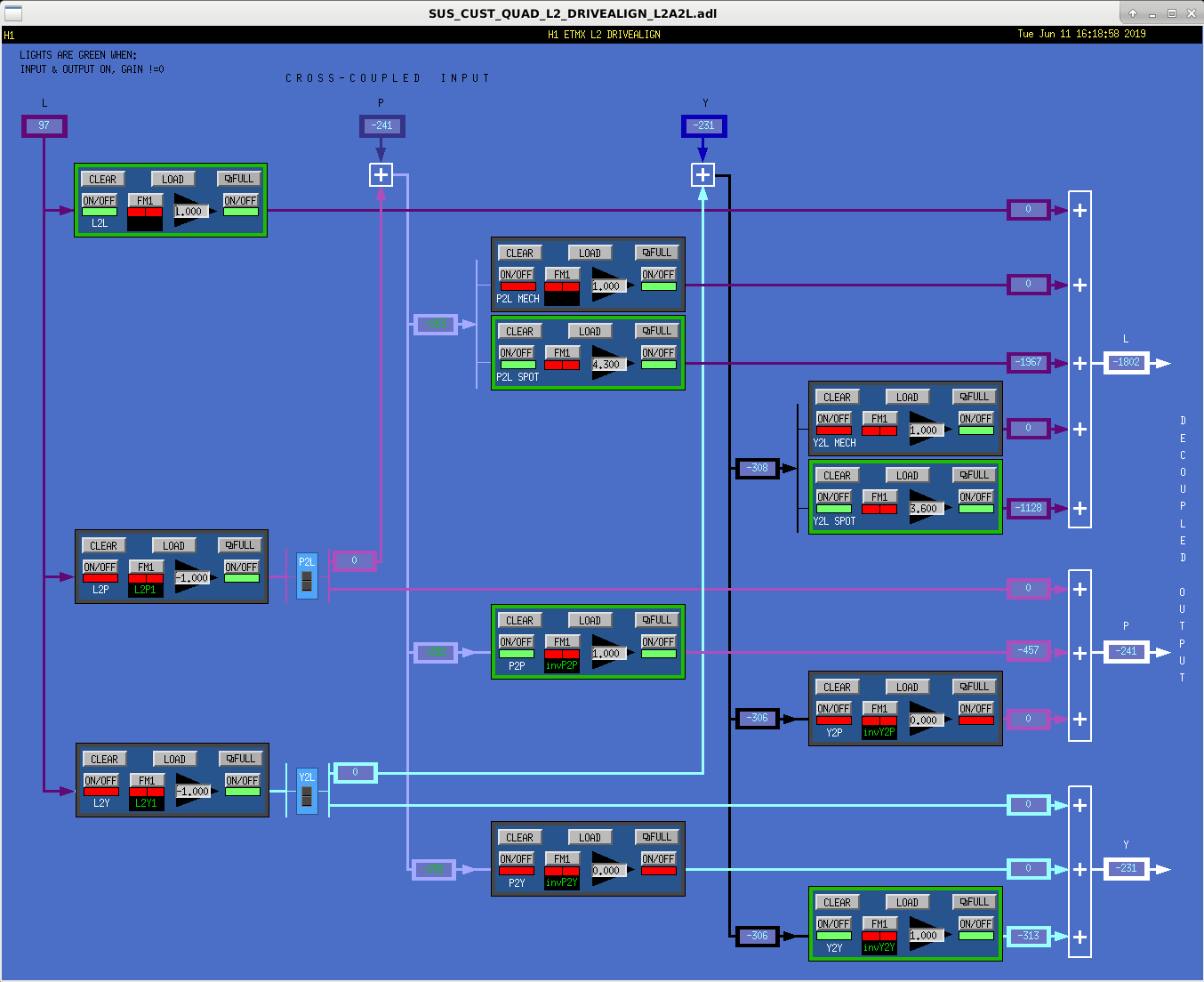
Task: Click the plus node next to the -457 readout
Action: point(1080,653)
